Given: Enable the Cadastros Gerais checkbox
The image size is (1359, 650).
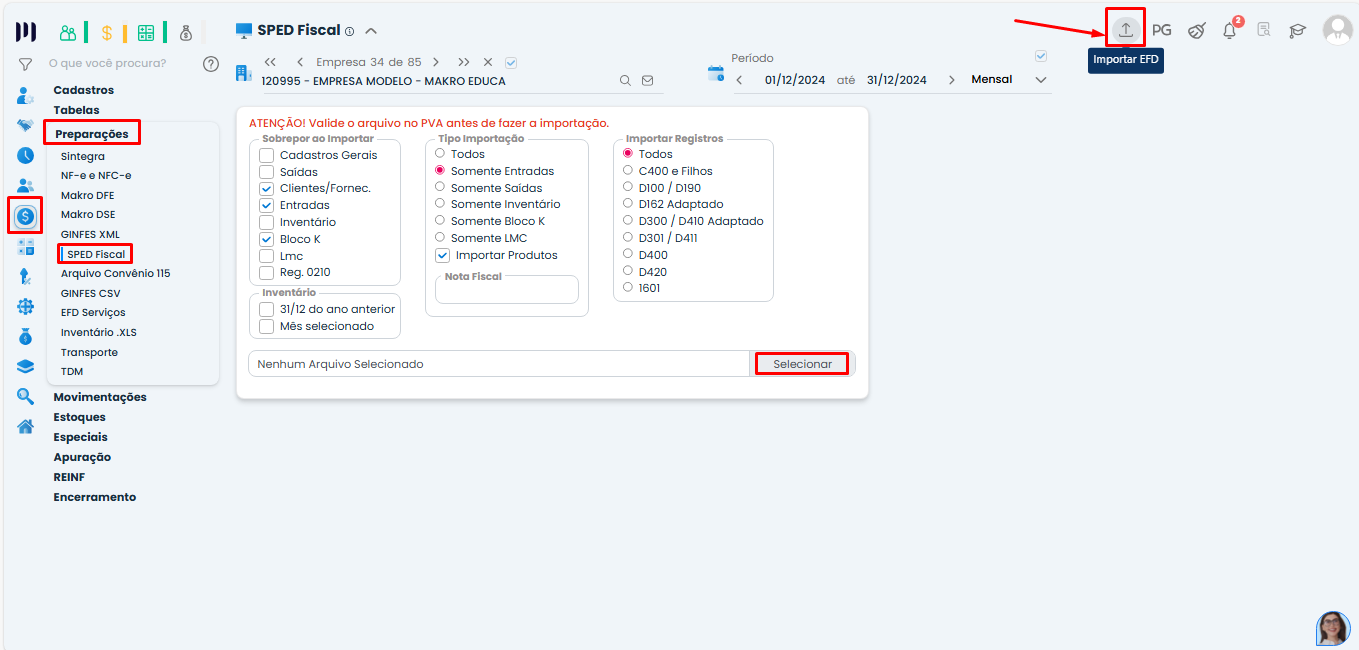Looking at the screenshot, I should (x=266, y=155).
